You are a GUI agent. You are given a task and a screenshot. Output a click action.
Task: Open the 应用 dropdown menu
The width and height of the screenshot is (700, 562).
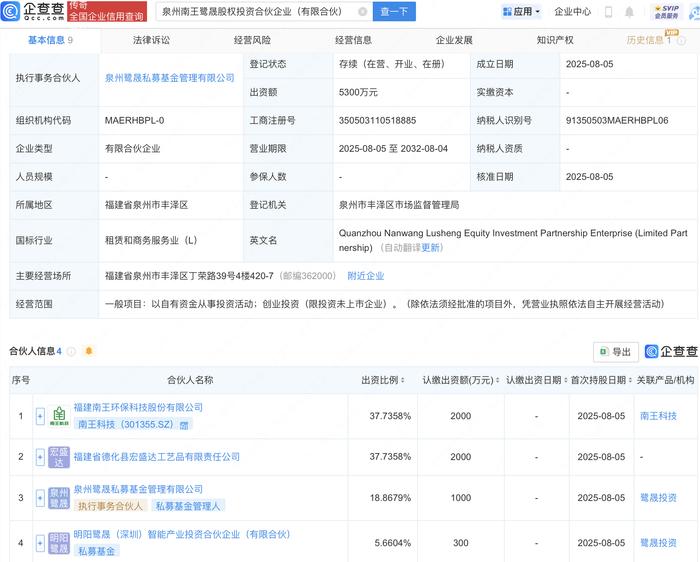pyautogui.click(x=521, y=12)
